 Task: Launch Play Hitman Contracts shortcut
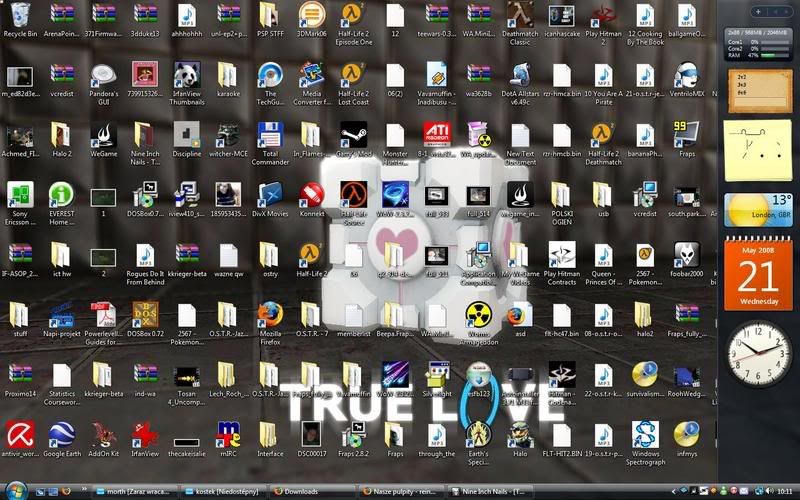point(562,255)
